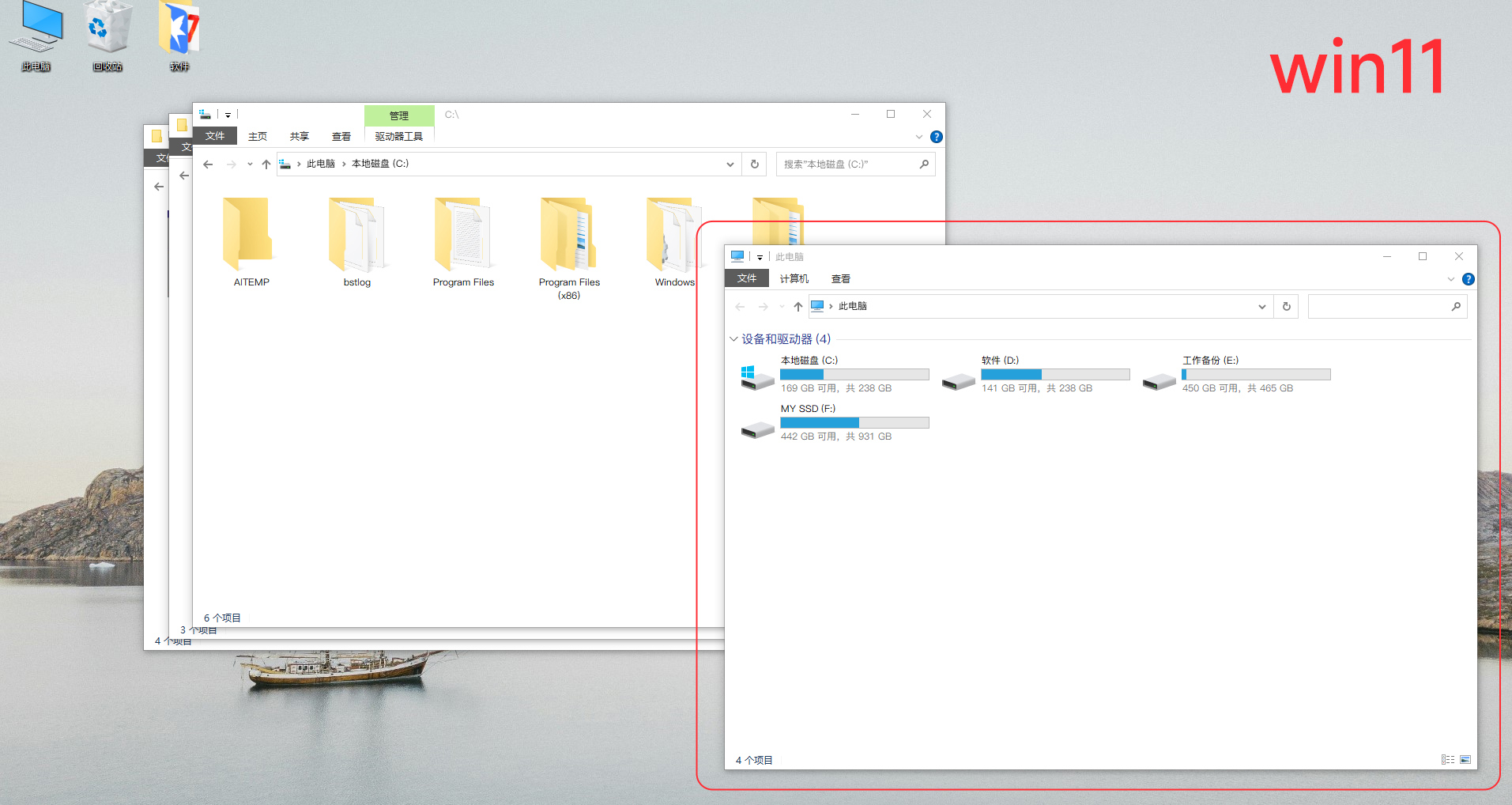The width and height of the screenshot is (1512, 805).
Task: Click the C: drive usage bar
Action: (854, 374)
